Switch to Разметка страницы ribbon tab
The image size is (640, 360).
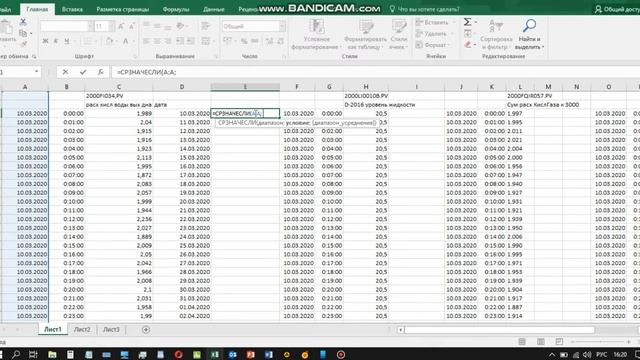tap(122, 9)
